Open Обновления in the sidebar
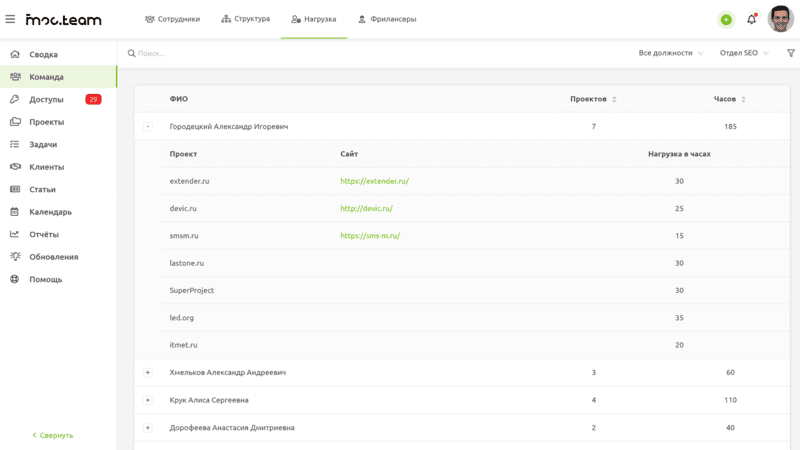 pyautogui.click(x=58, y=257)
